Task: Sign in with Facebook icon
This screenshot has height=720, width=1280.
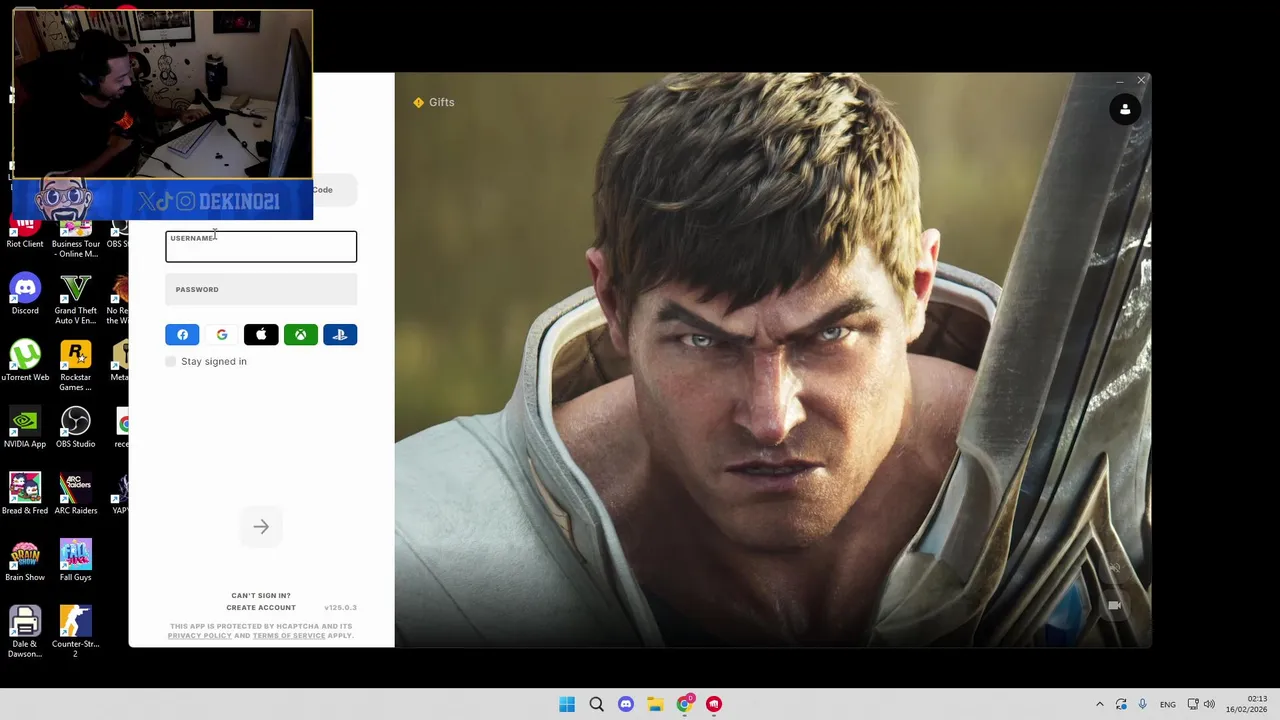Action: click(x=182, y=335)
